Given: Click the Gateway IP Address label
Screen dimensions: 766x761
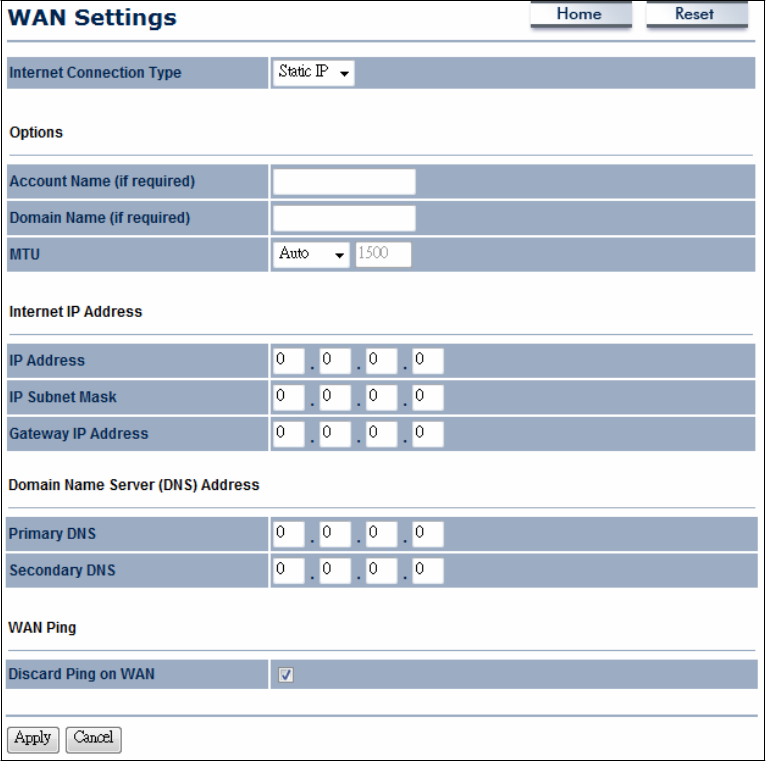Looking at the screenshot, I should pos(79,434).
